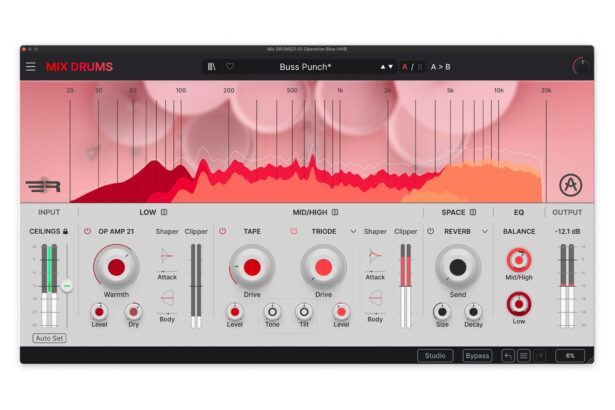The width and height of the screenshot is (615, 410).
Task: Select preset slot A
Action: coord(405,67)
